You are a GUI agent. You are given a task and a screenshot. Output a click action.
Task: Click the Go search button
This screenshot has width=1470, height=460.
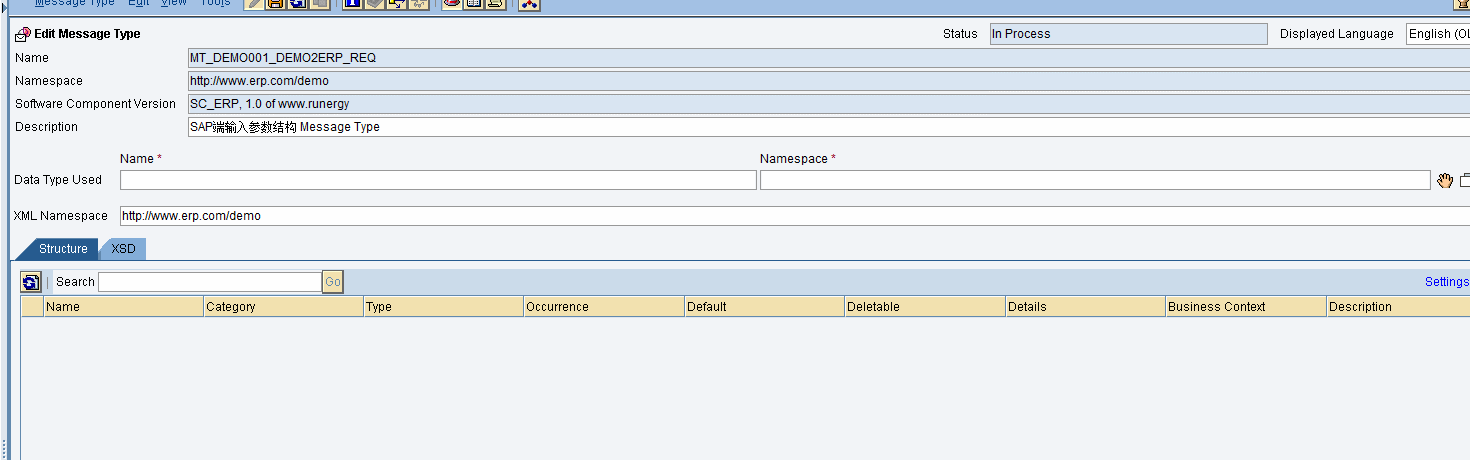pos(333,282)
